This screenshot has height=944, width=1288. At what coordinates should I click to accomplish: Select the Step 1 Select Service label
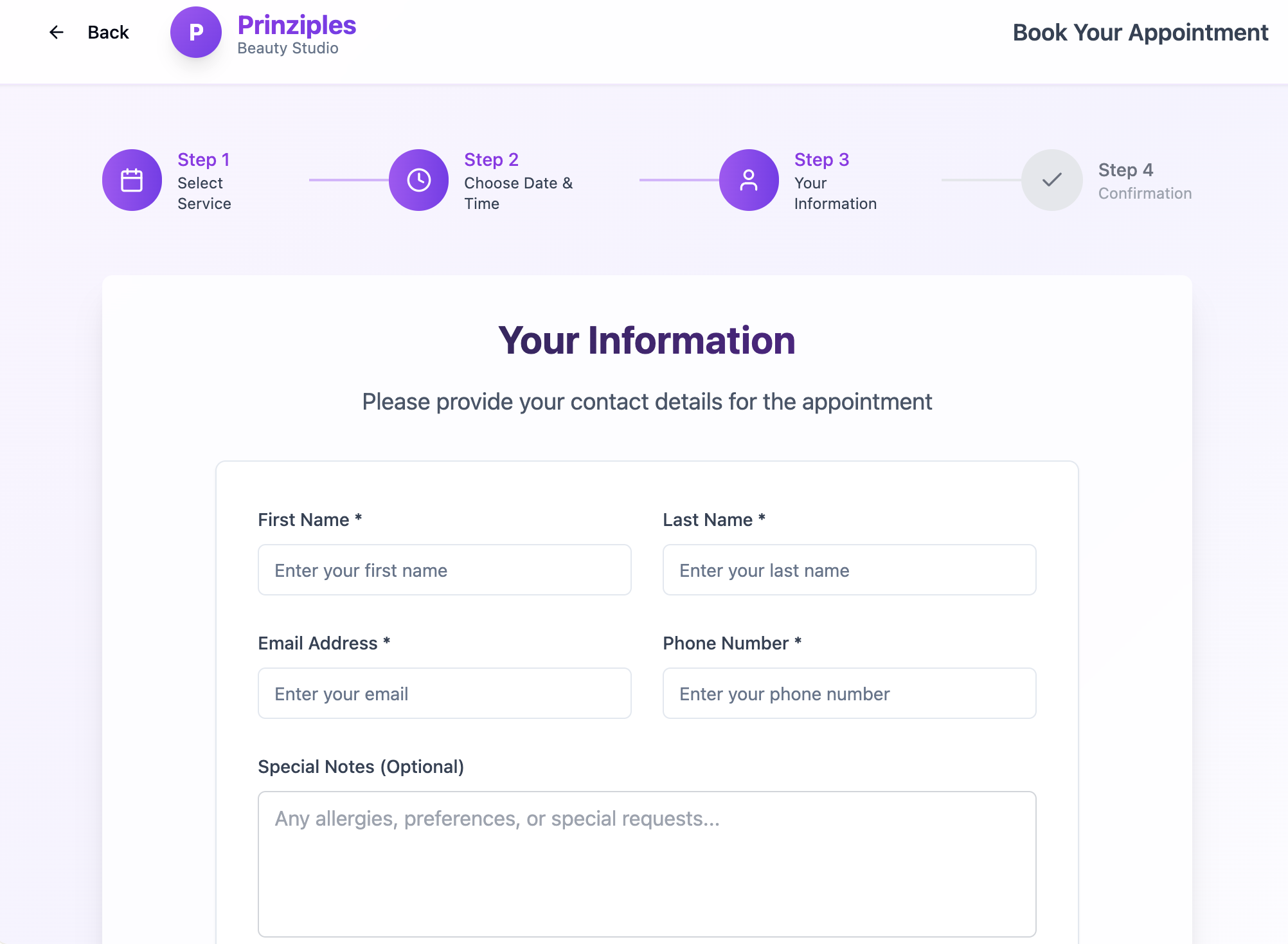pos(204,193)
